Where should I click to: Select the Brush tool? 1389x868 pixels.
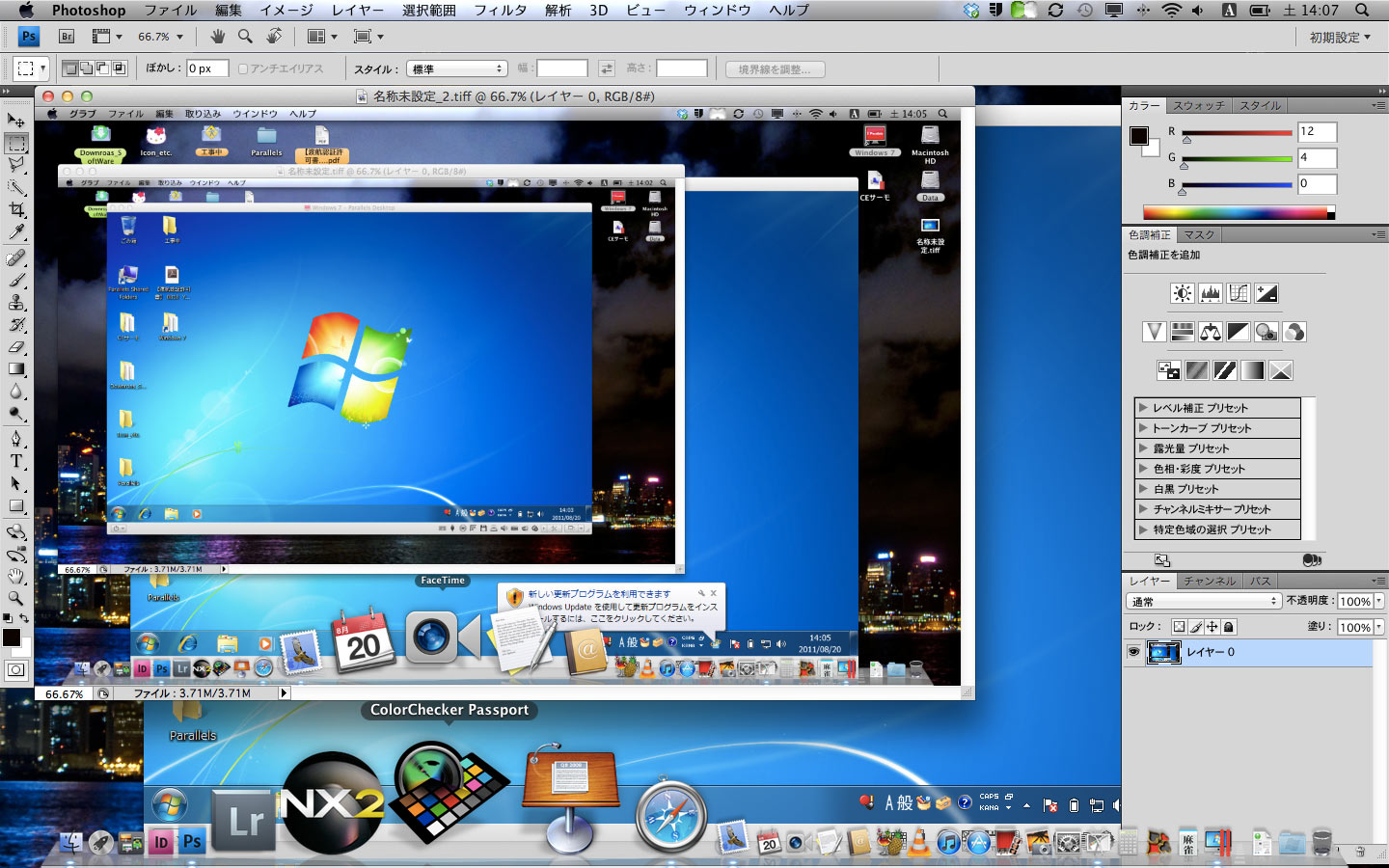pos(16,280)
